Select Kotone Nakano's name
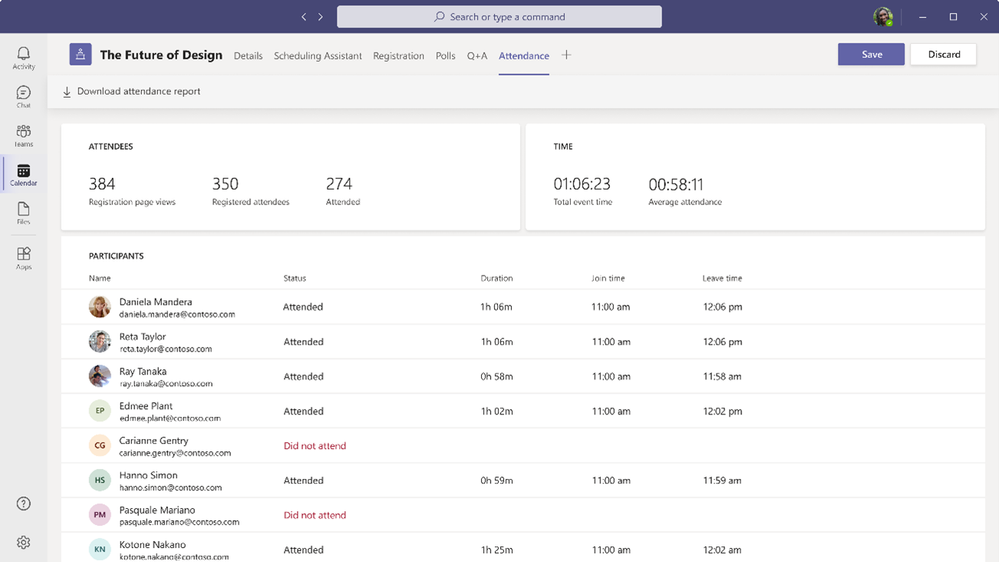The image size is (999, 562). pyautogui.click(x=152, y=545)
